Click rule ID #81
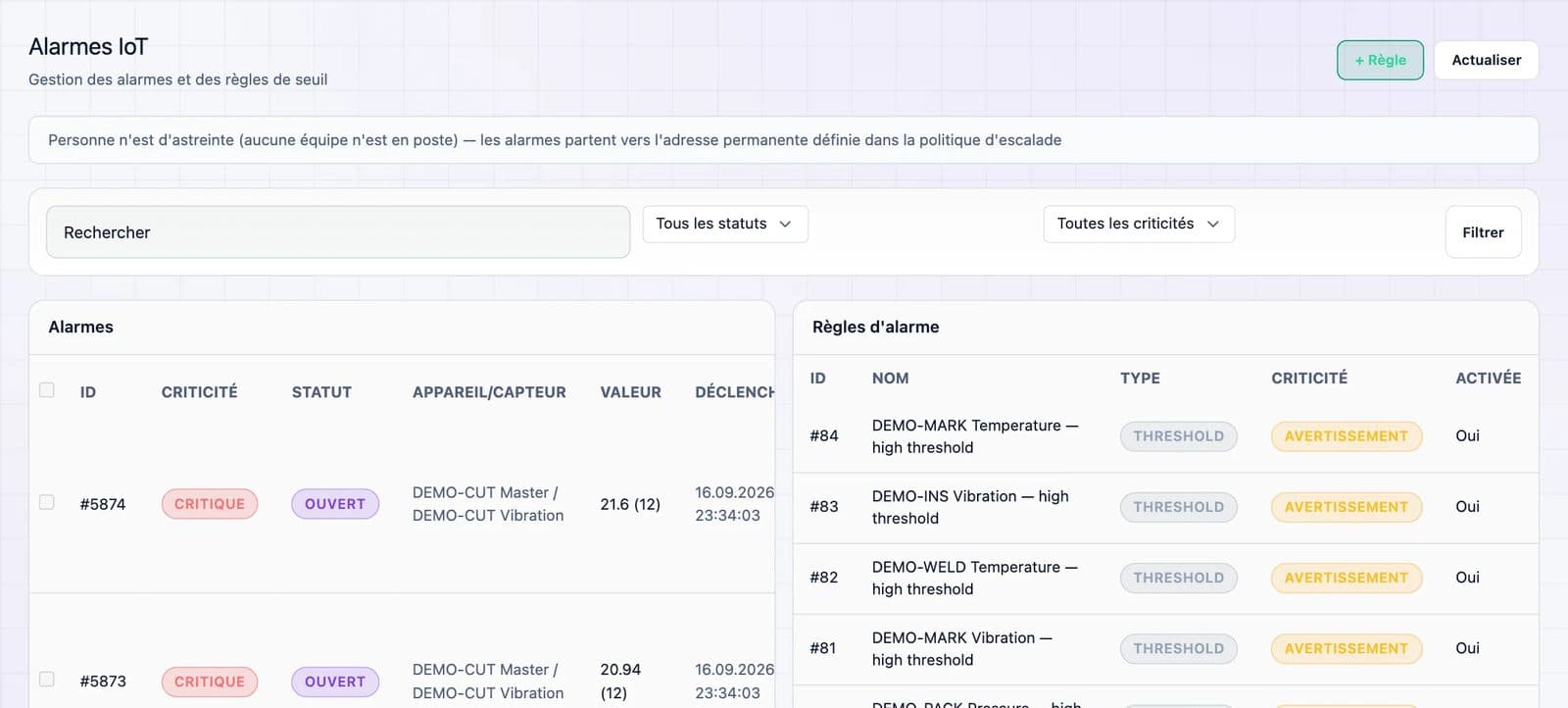Image resolution: width=1568 pixels, height=708 pixels. tap(823, 648)
